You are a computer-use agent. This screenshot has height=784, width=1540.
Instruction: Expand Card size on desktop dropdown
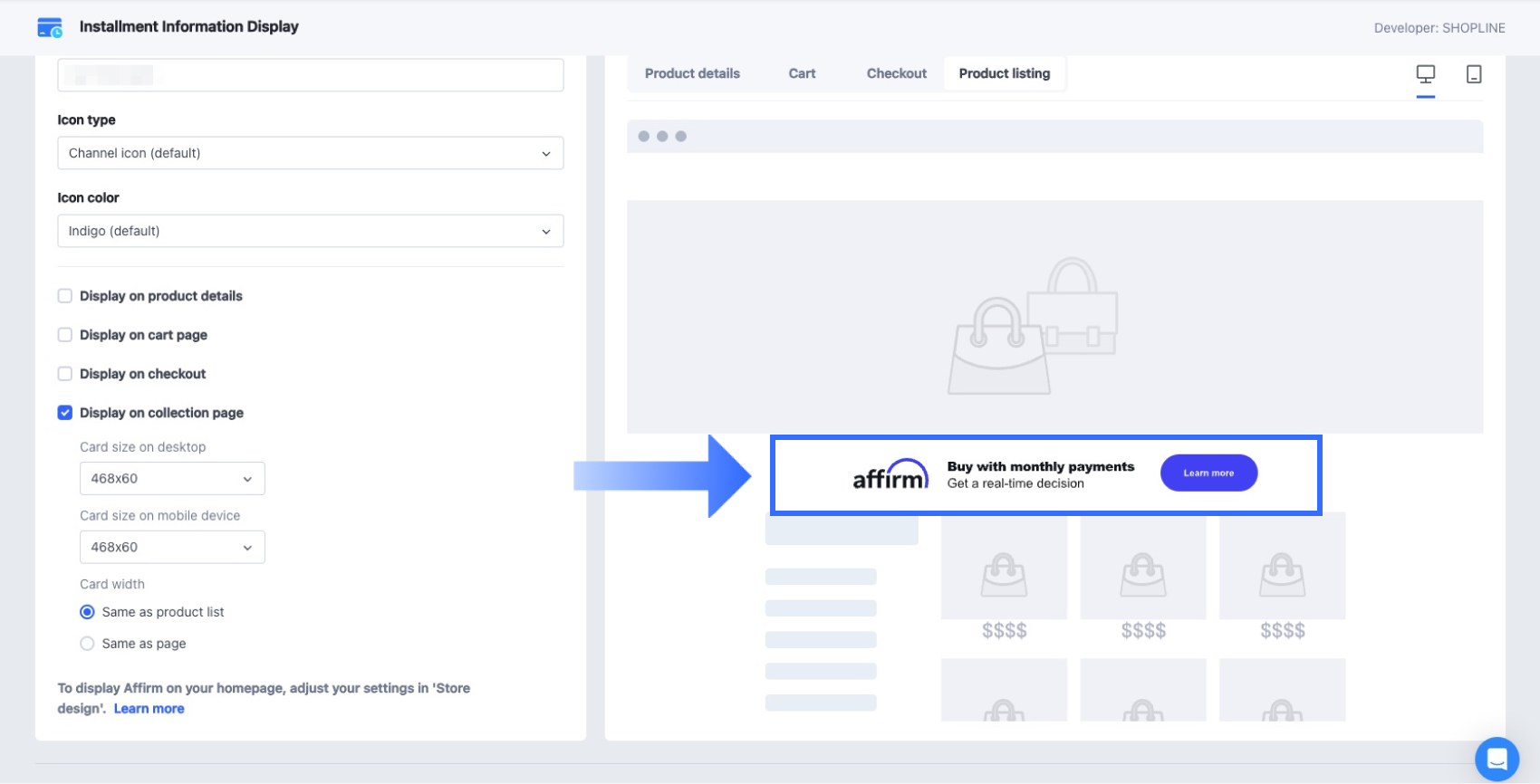click(172, 479)
